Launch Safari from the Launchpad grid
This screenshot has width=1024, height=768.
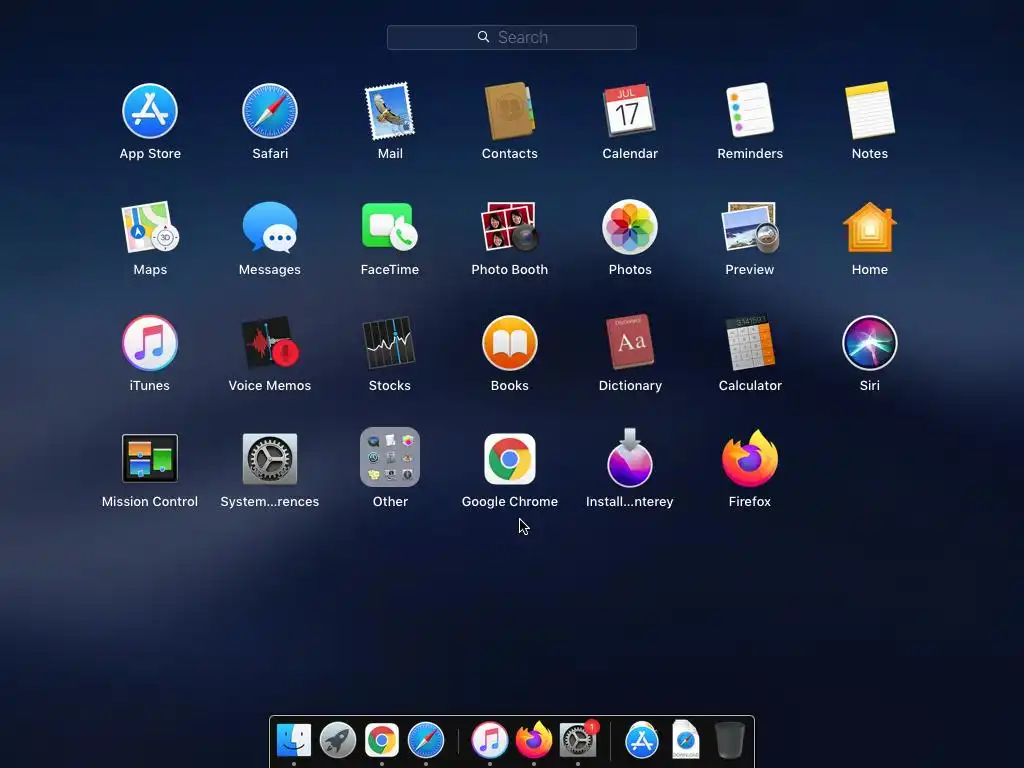click(x=270, y=111)
